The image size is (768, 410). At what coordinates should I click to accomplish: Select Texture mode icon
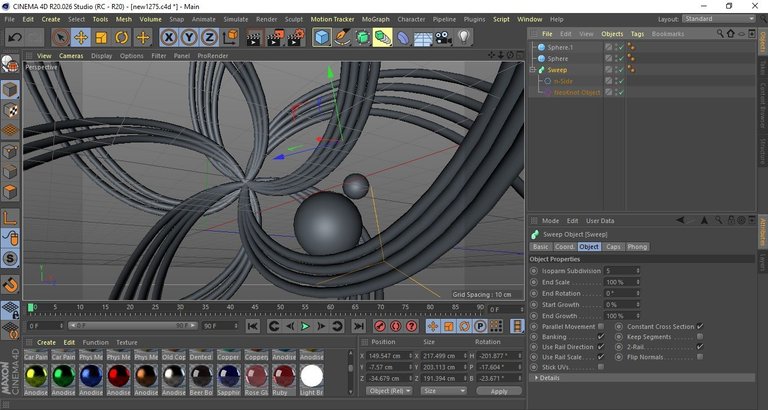(10, 110)
